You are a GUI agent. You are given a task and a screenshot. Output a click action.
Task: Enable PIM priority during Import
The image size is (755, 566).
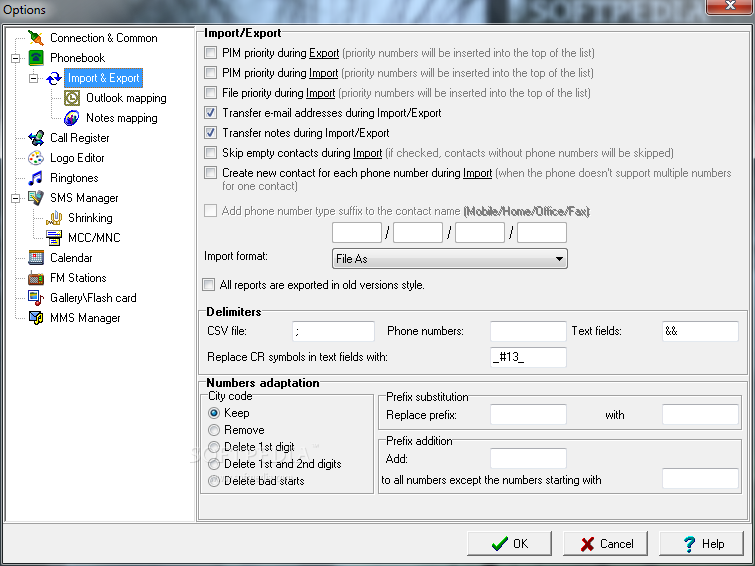pos(210,73)
